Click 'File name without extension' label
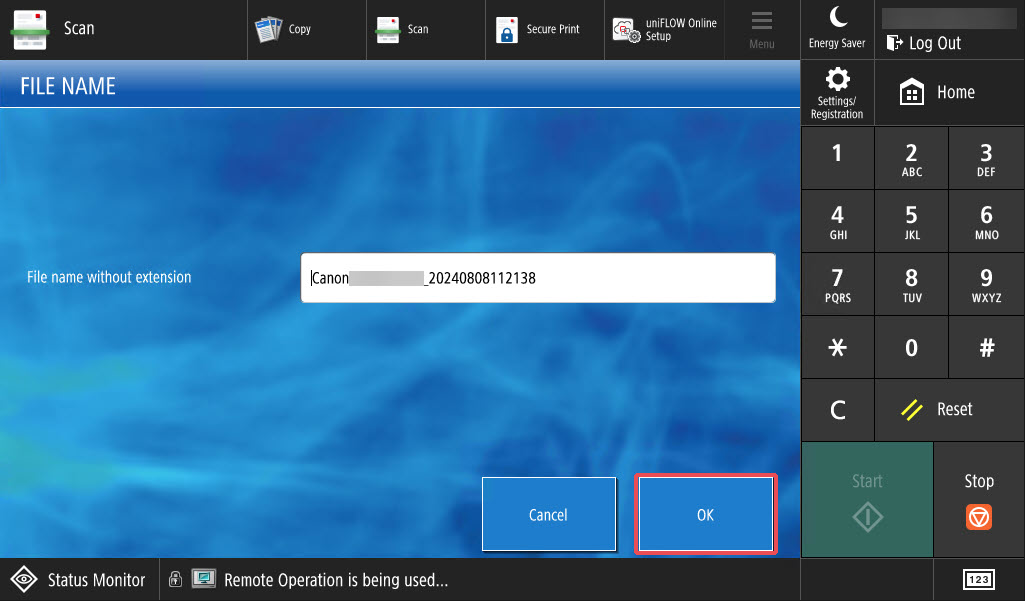Image resolution: width=1025 pixels, height=601 pixels. (x=109, y=277)
